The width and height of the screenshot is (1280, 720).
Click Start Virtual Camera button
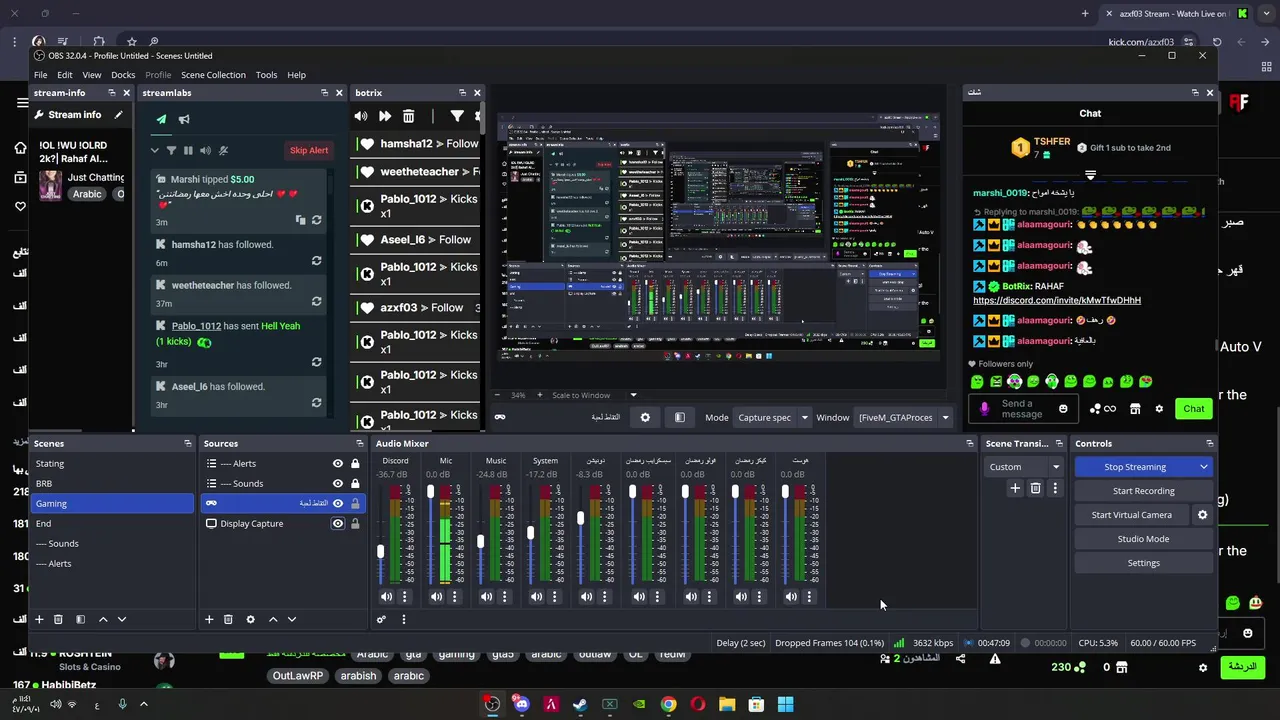tap(1131, 515)
